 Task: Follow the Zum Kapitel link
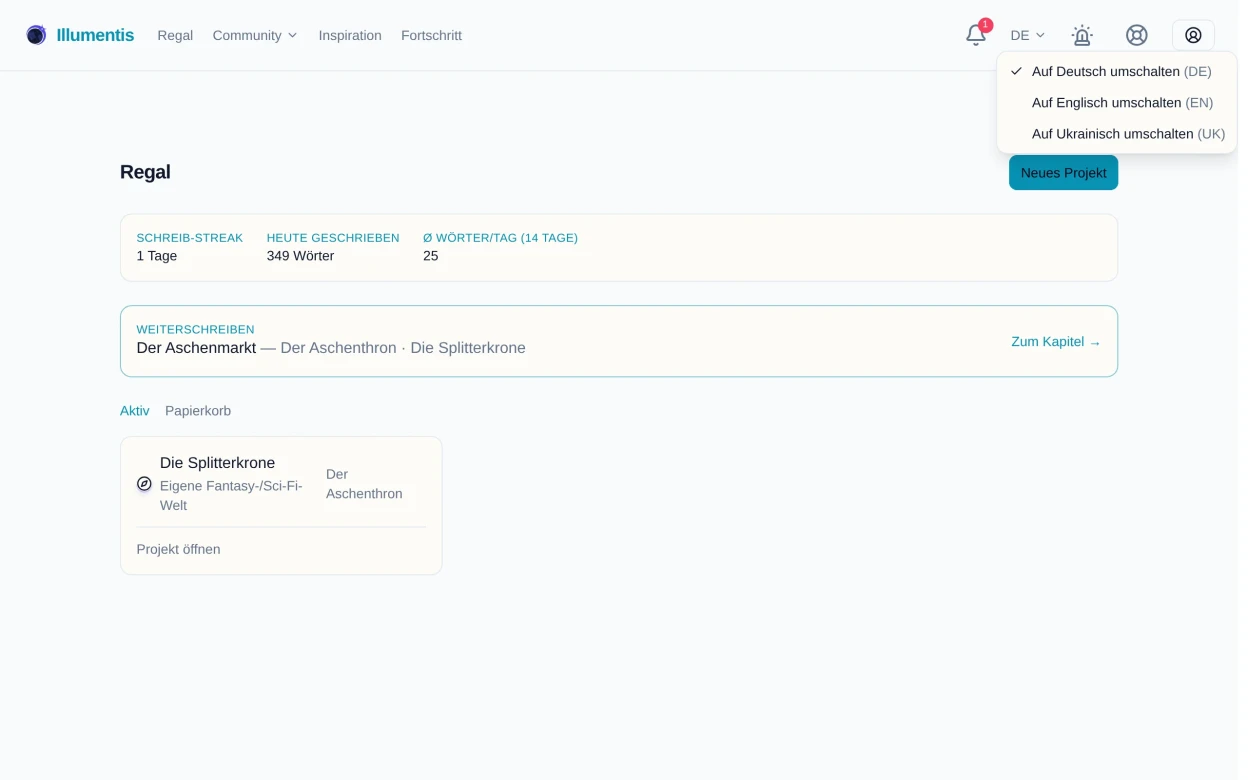[1056, 342]
